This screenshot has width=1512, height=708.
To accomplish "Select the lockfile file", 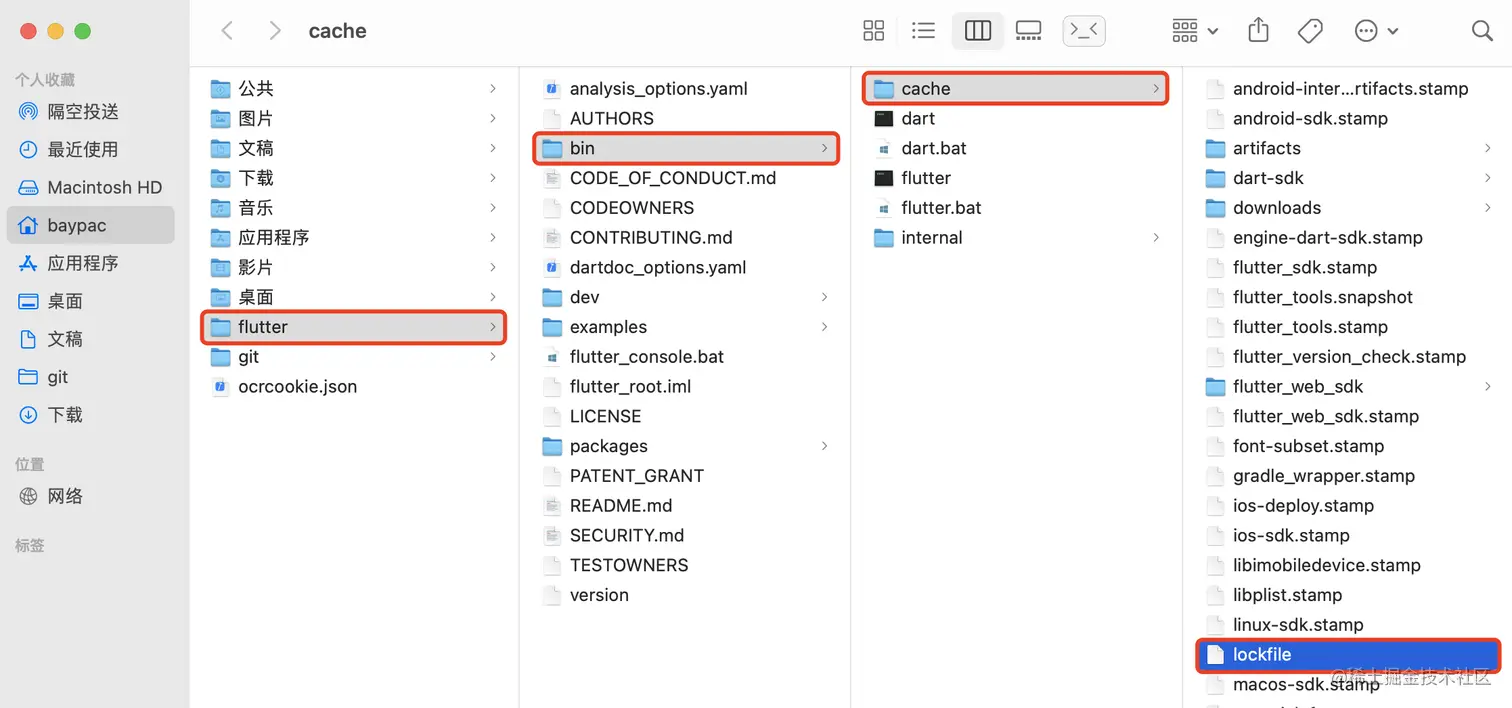I will click(1262, 655).
